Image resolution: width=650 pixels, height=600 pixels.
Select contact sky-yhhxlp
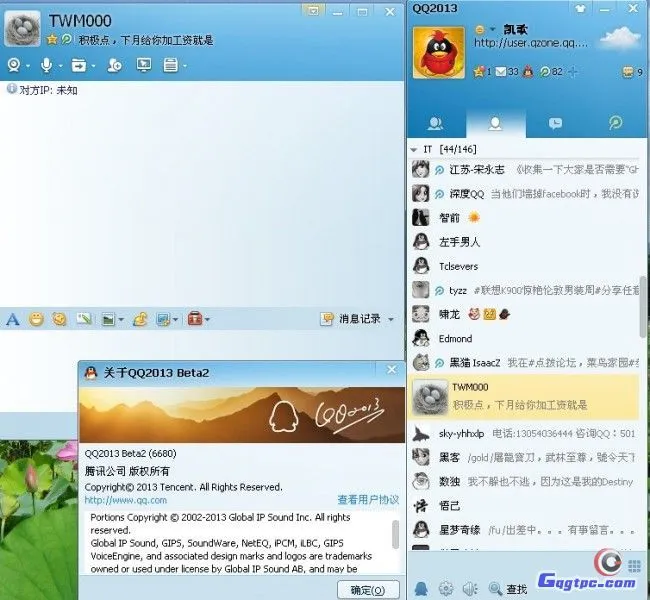(x=526, y=434)
